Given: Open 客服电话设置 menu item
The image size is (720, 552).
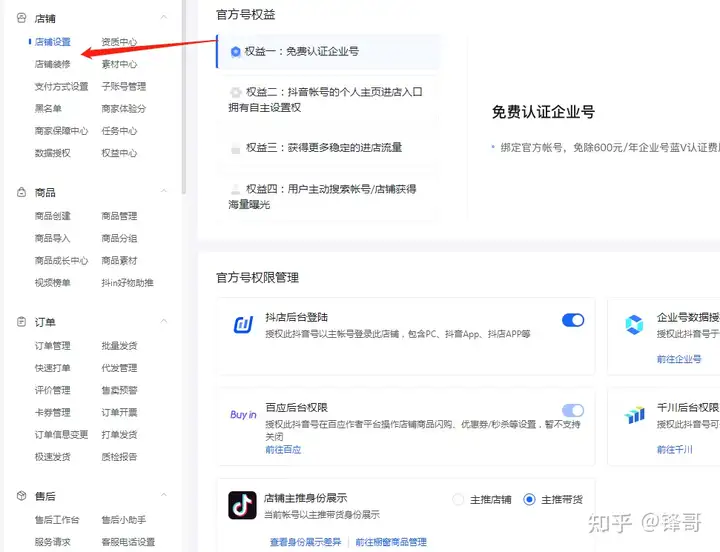Looking at the screenshot, I should 128,542.
